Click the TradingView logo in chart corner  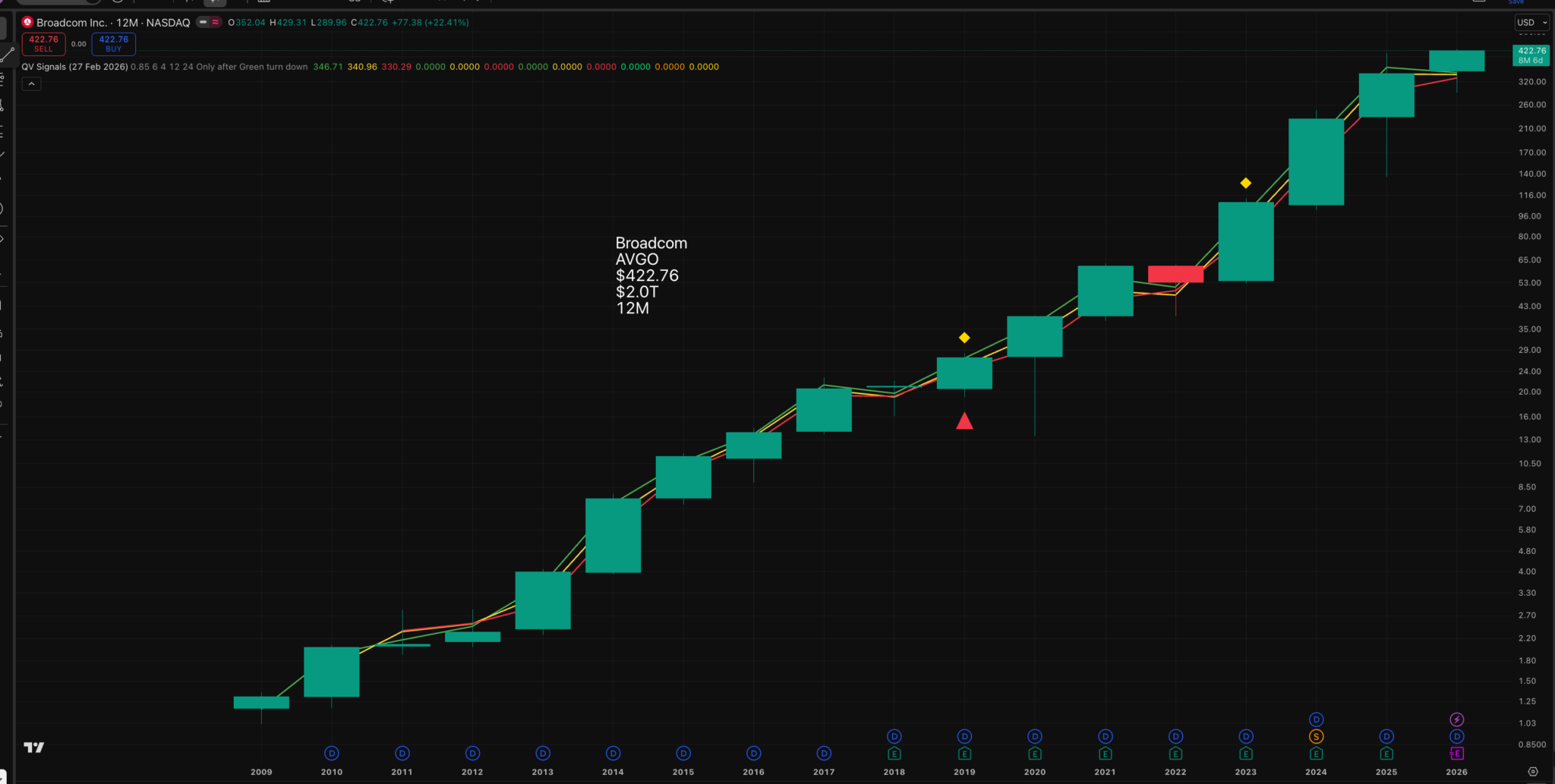[33, 748]
